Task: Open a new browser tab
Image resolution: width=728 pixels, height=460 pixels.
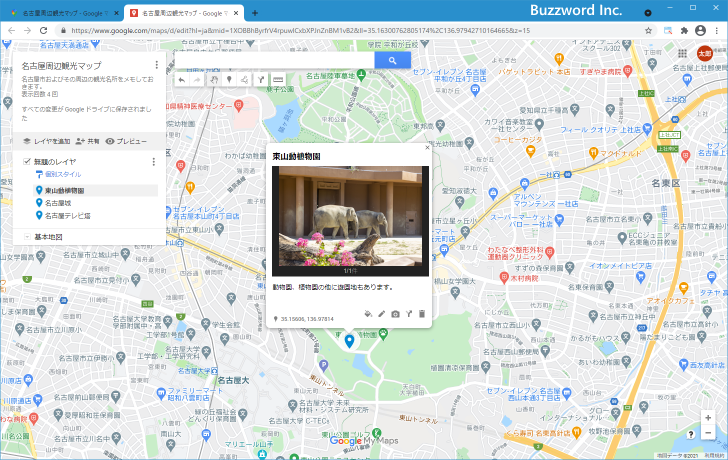Action: click(x=255, y=13)
